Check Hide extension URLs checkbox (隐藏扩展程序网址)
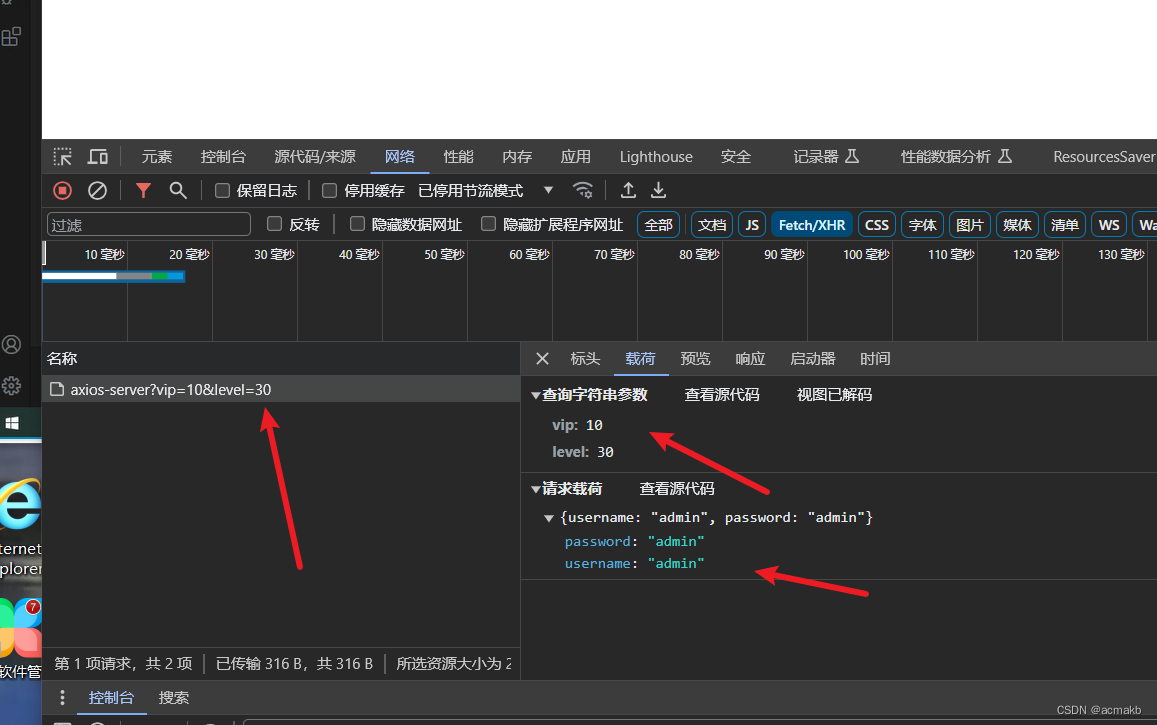The width and height of the screenshot is (1157, 725). [x=488, y=224]
